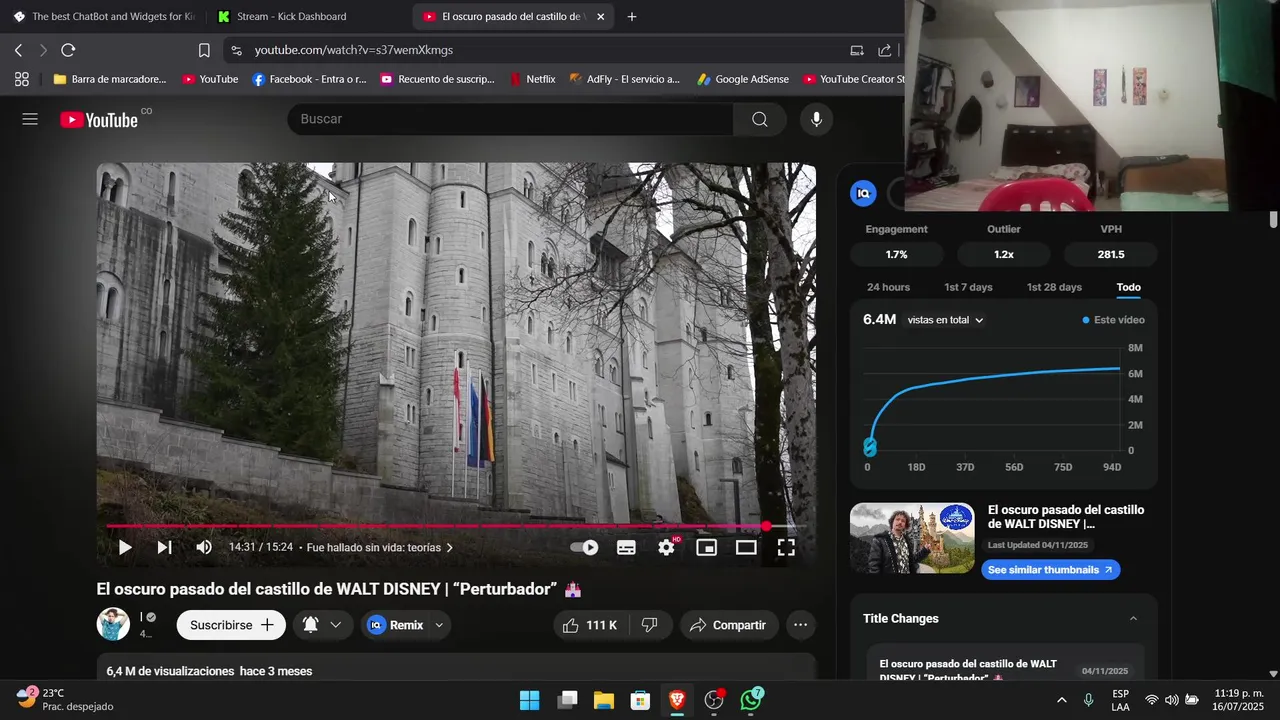Open a new browser tab
The image size is (1280, 720).
point(632,17)
